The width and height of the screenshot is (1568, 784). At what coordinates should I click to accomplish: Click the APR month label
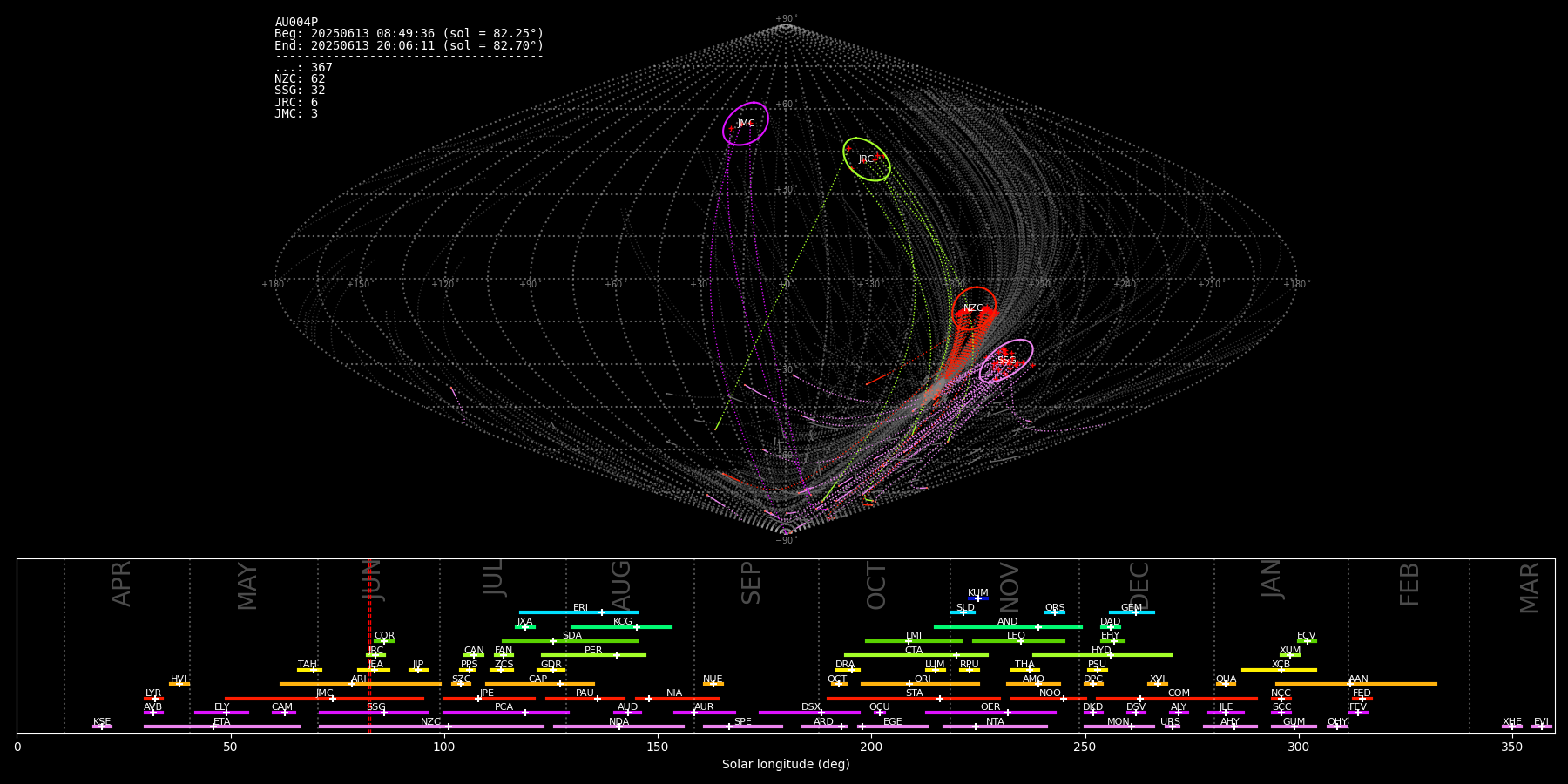click(x=122, y=584)
